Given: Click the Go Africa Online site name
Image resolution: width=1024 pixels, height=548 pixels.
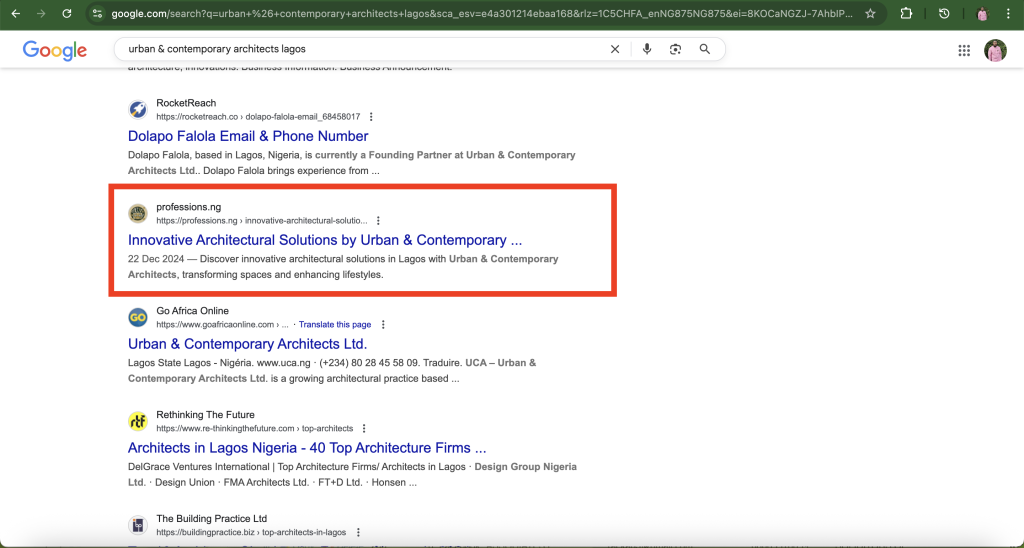Looking at the screenshot, I should coord(193,311).
